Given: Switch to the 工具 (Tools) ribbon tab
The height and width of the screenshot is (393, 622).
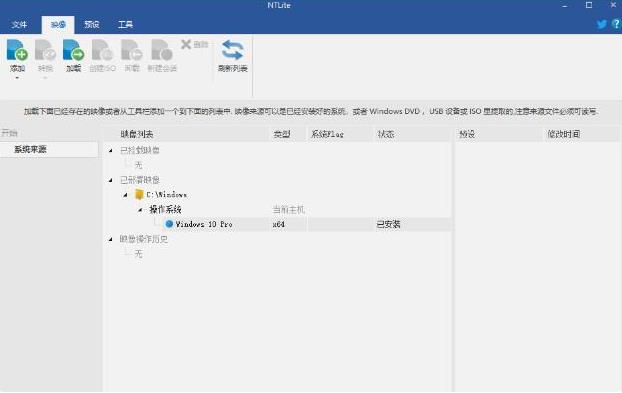Looking at the screenshot, I should pyautogui.click(x=125, y=25).
